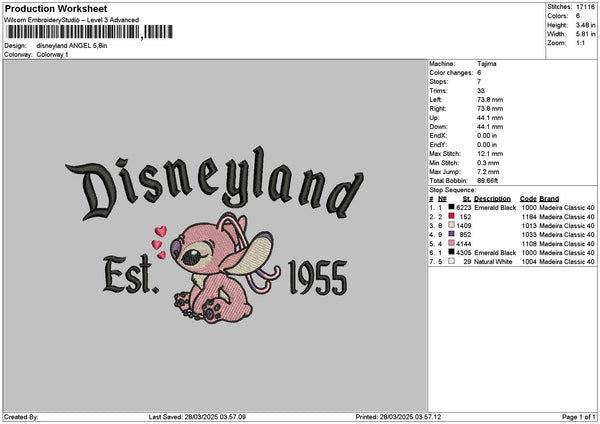This screenshot has width=600, height=424.
Task: Click the 'Natural White' description
Action: coord(493,262)
